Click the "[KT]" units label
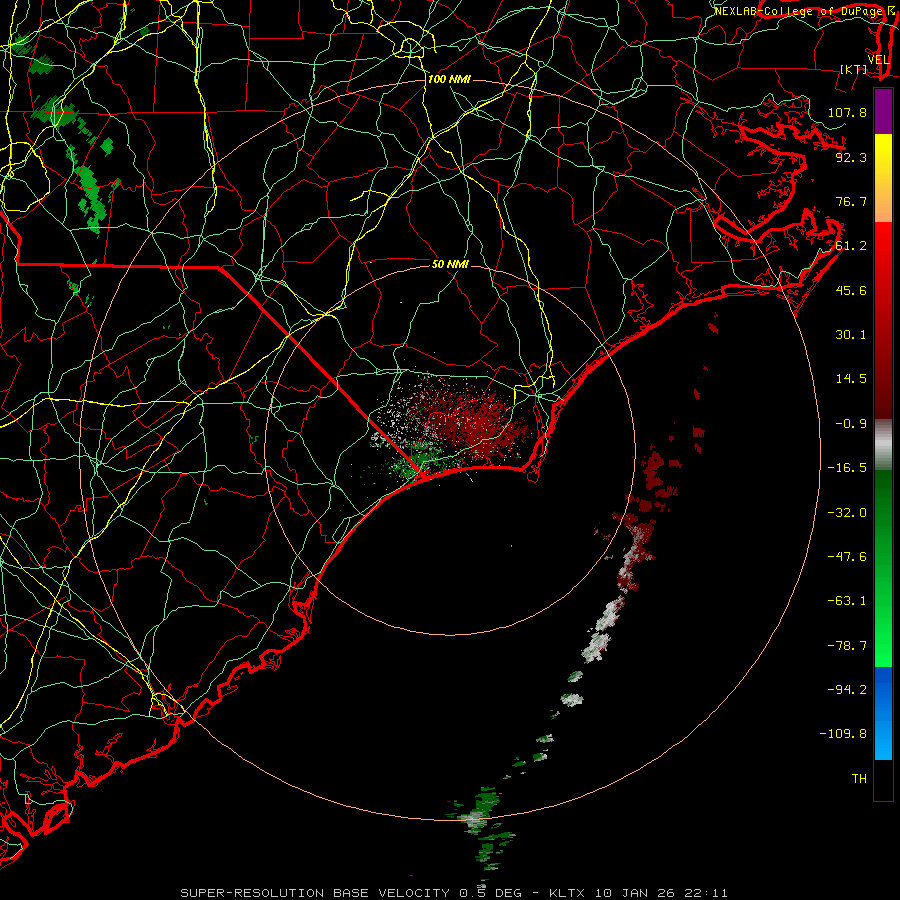900x900 pixels. click(x=854, y=69)
